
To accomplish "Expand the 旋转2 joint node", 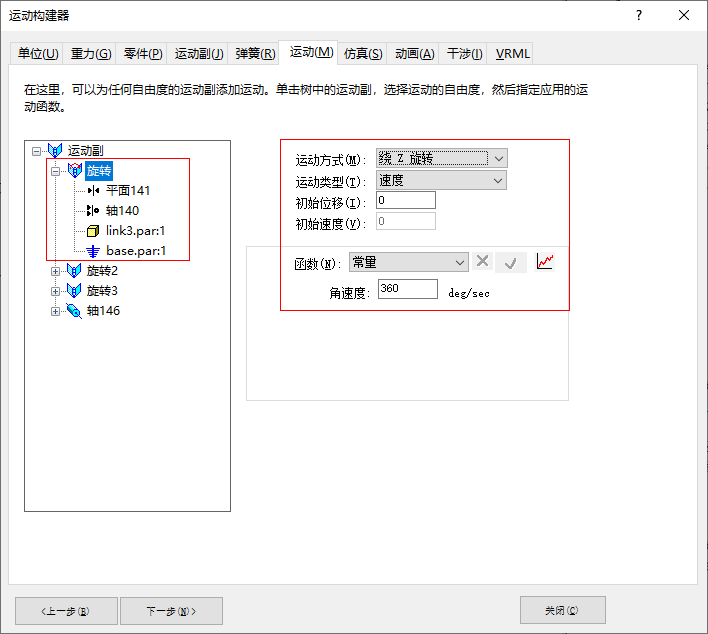I will pyautogui.click(x=56, y=271).
